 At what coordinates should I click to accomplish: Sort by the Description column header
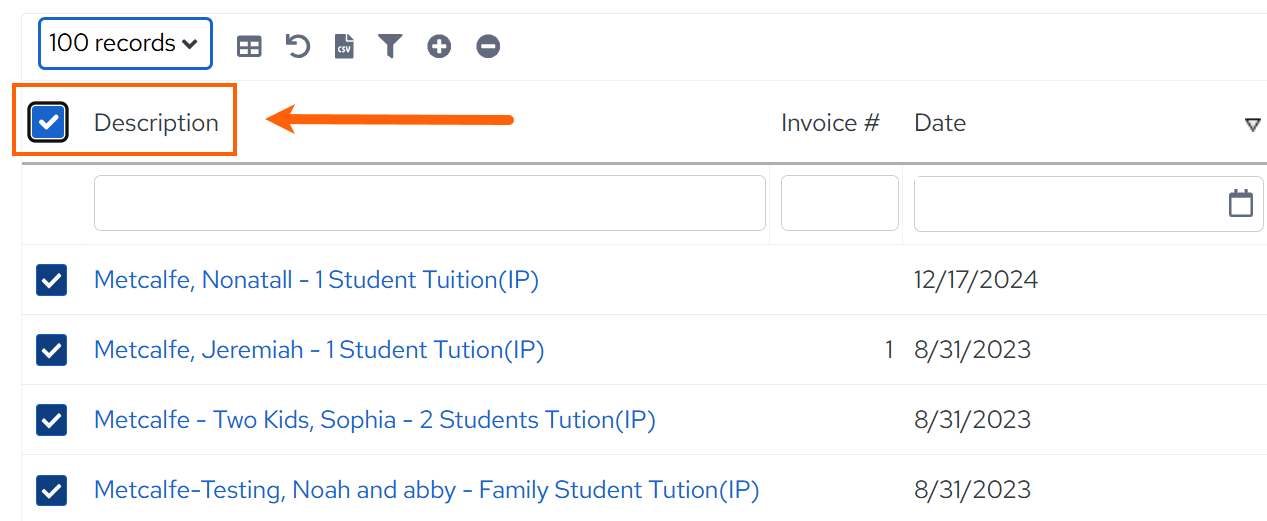(156, 123)
